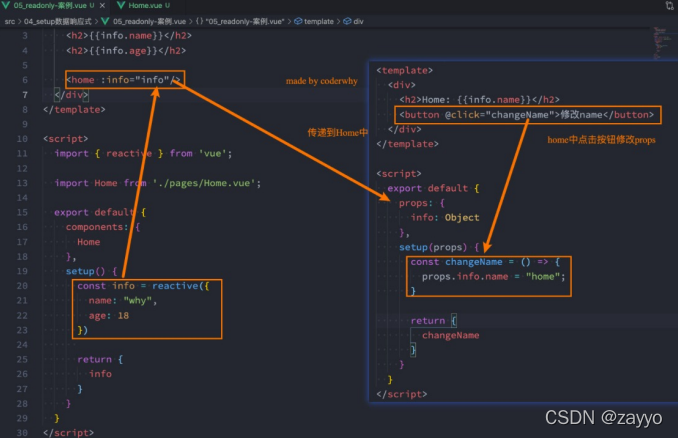678x438 pixels.
Task: Click line number 13 in the gutter
Action: (22, 183)
